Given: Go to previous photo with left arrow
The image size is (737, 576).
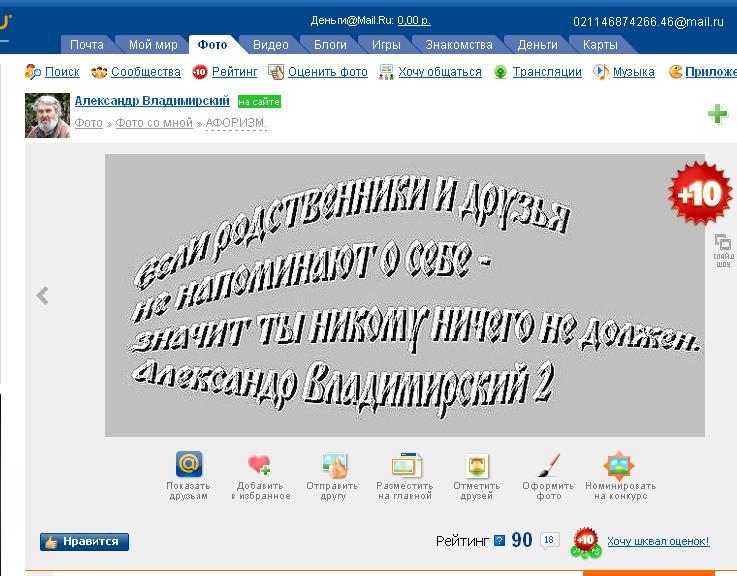Looking at the screenshot, I should (x=42, y=295).
